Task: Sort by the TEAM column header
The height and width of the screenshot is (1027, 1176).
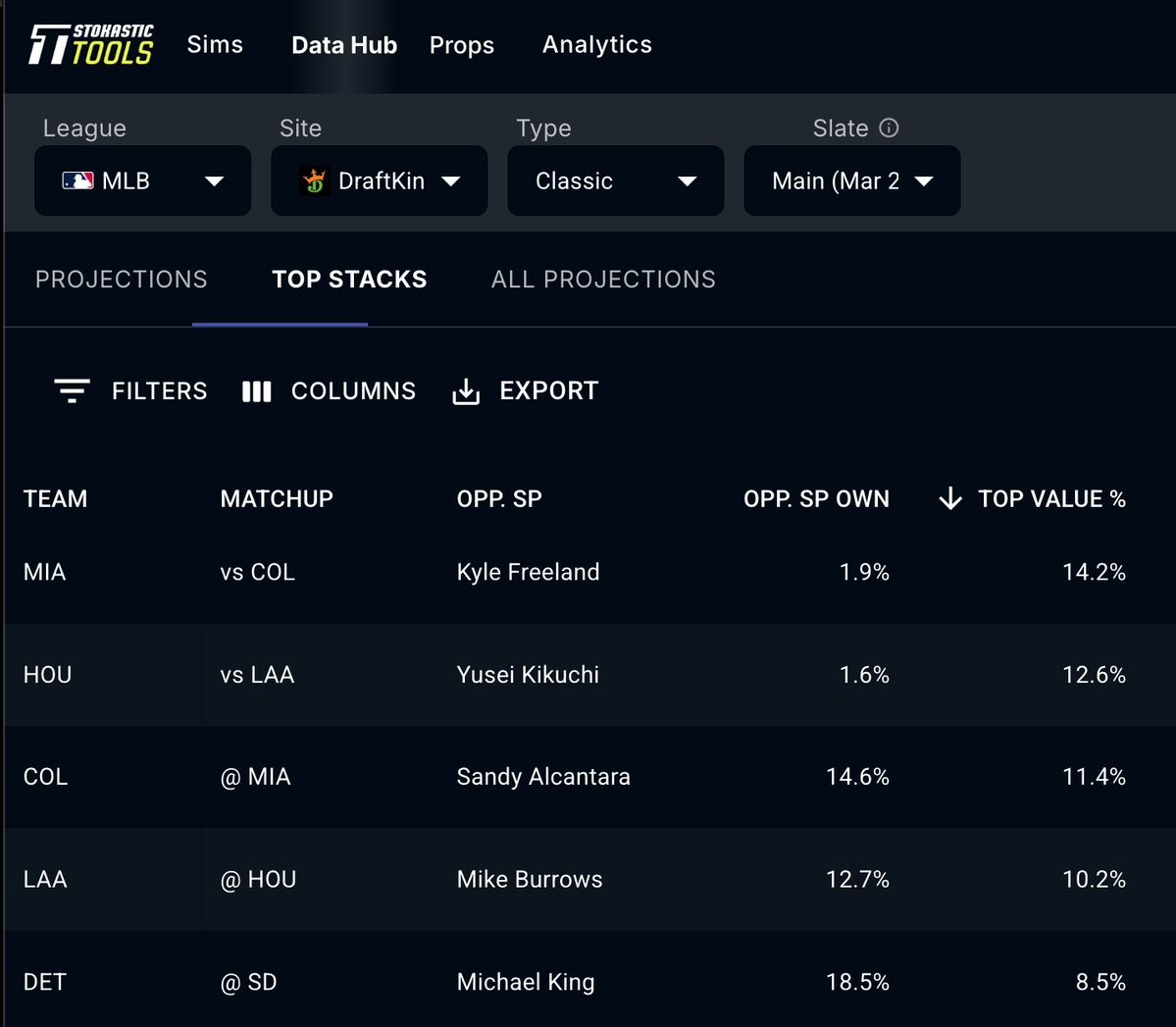Action: pos(56,499)
